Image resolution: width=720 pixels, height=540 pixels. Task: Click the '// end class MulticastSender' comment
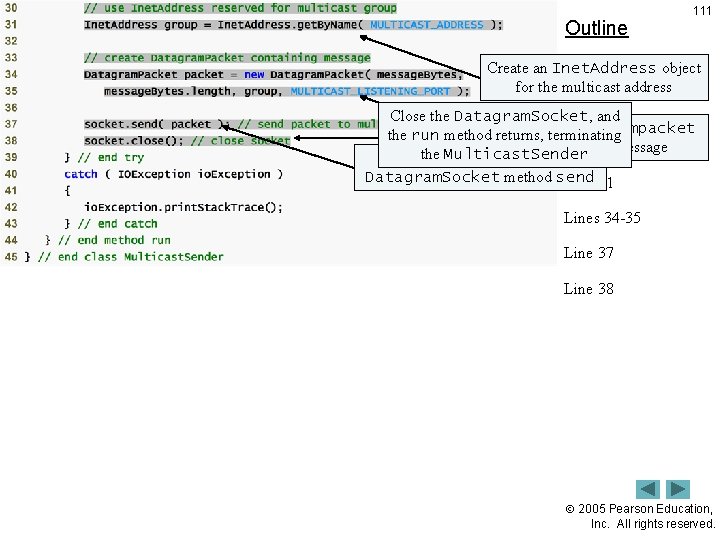tap(131, 257)
